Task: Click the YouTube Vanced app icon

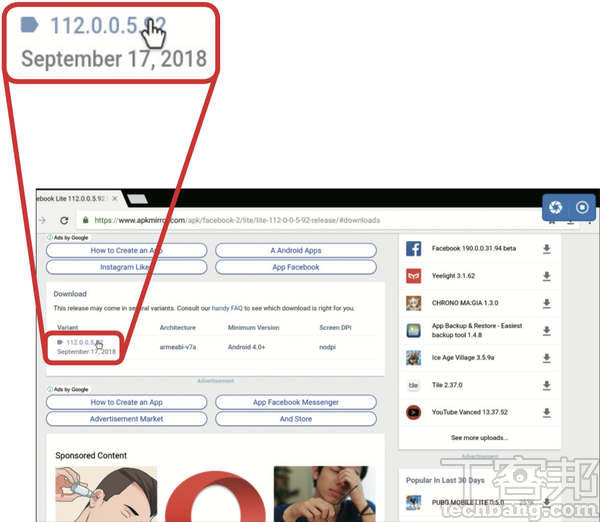Action: click(x=414, y=413)
